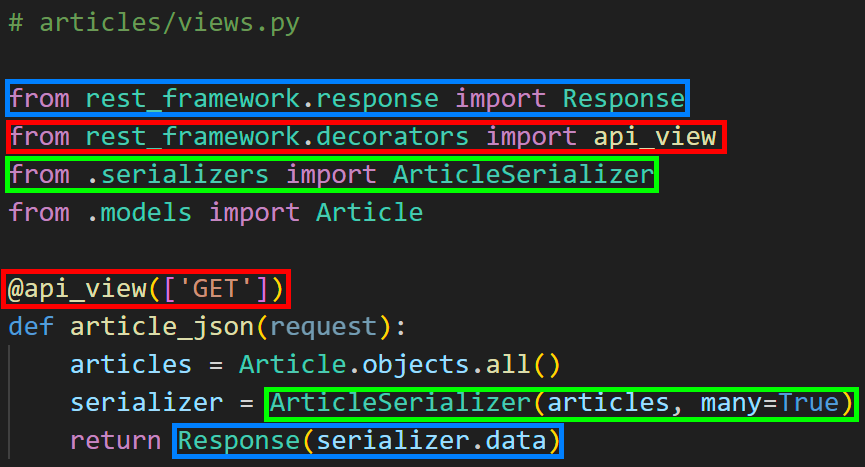Click the 'many' keyword argument
Screen dimensions: 865x467
pyautogui.click(x=731, y=402)
